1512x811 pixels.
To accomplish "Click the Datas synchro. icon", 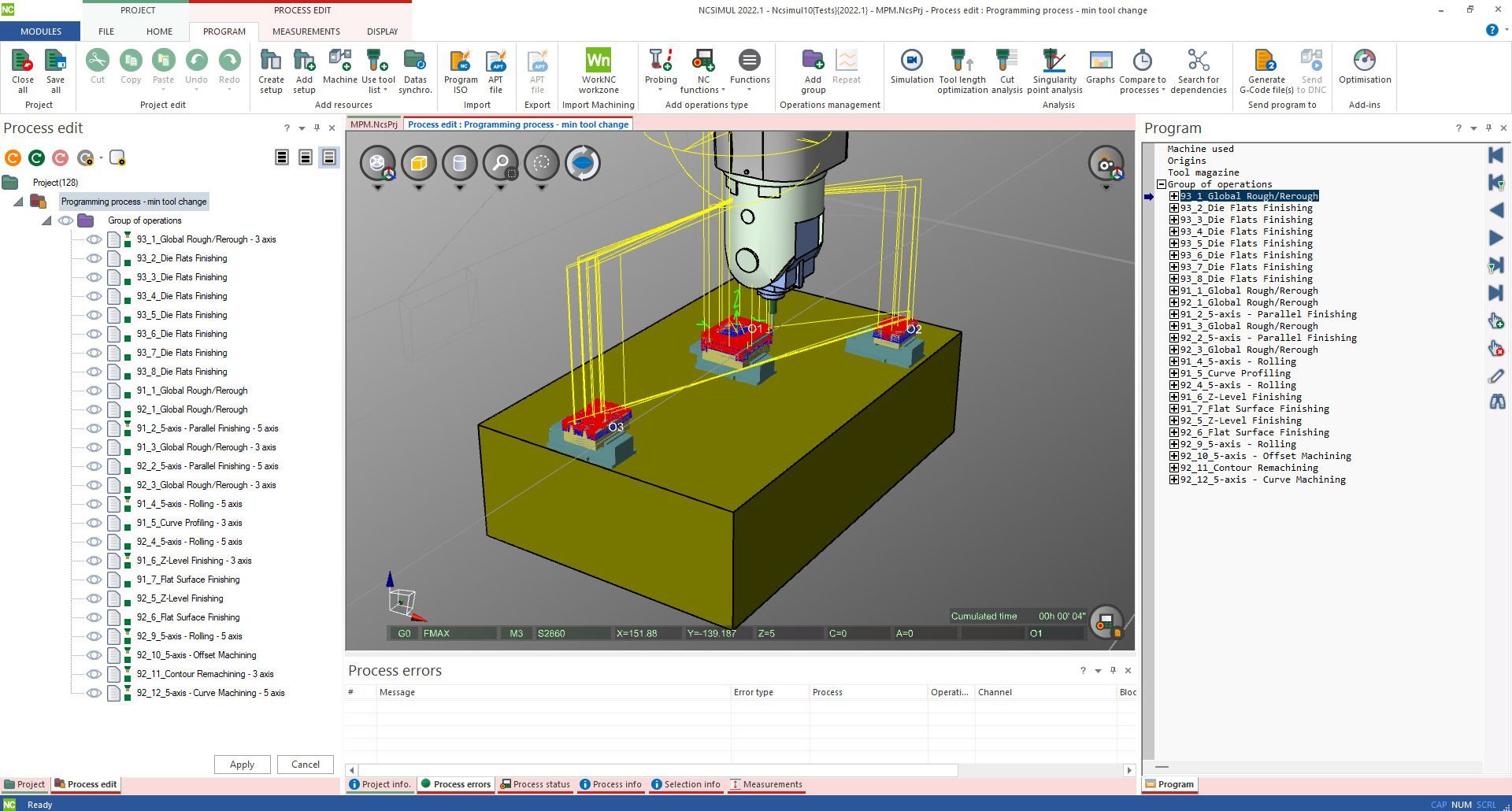I will click(415, 71).
